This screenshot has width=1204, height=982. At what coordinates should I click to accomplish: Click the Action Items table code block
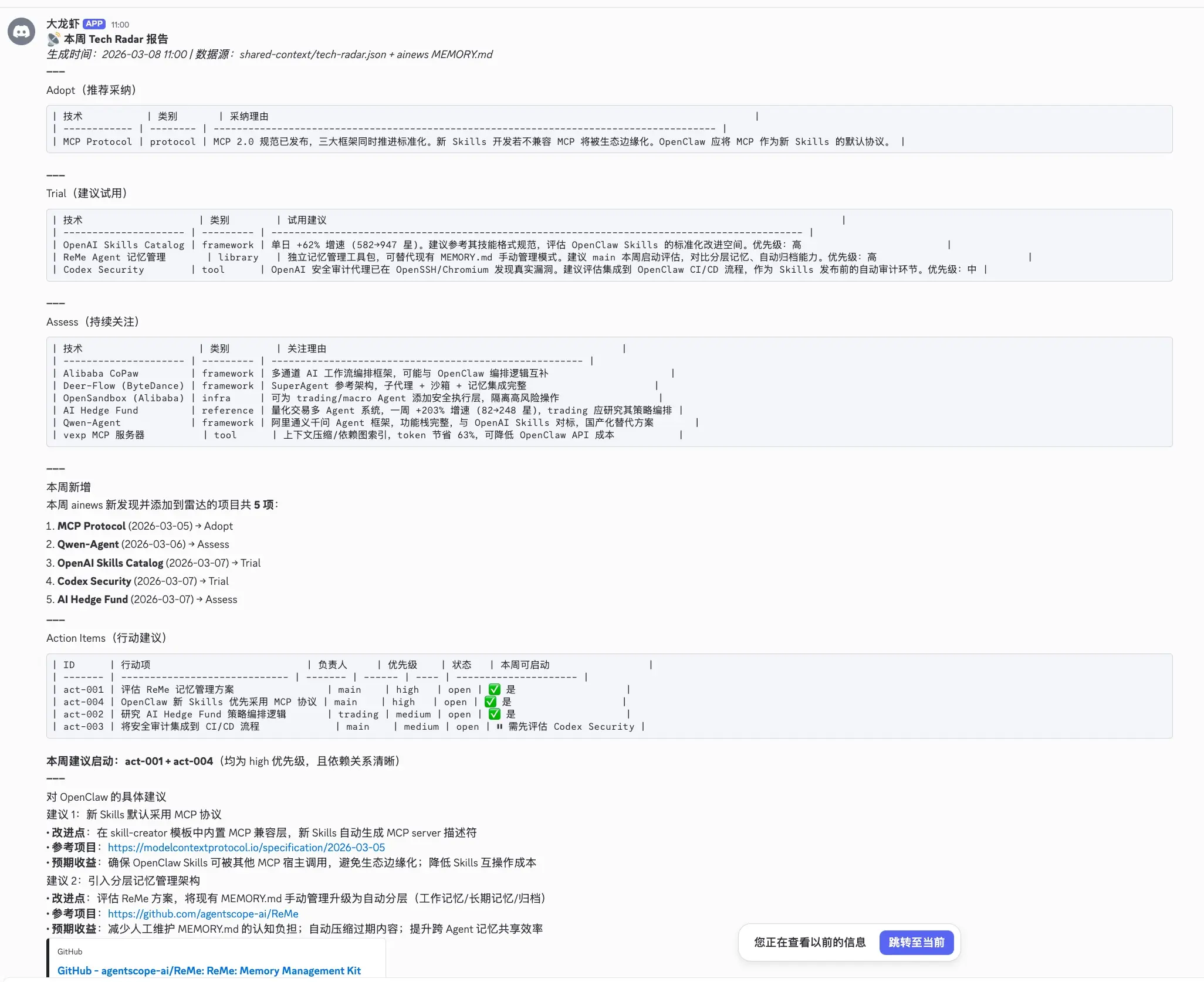click(609, 696)
